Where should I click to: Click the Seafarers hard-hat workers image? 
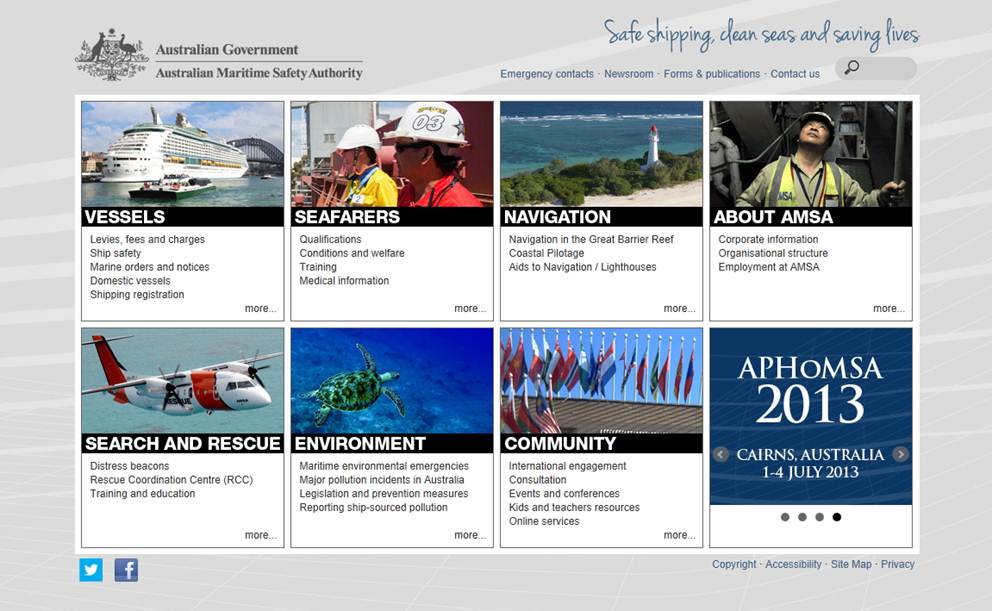(x=392, y=154)
